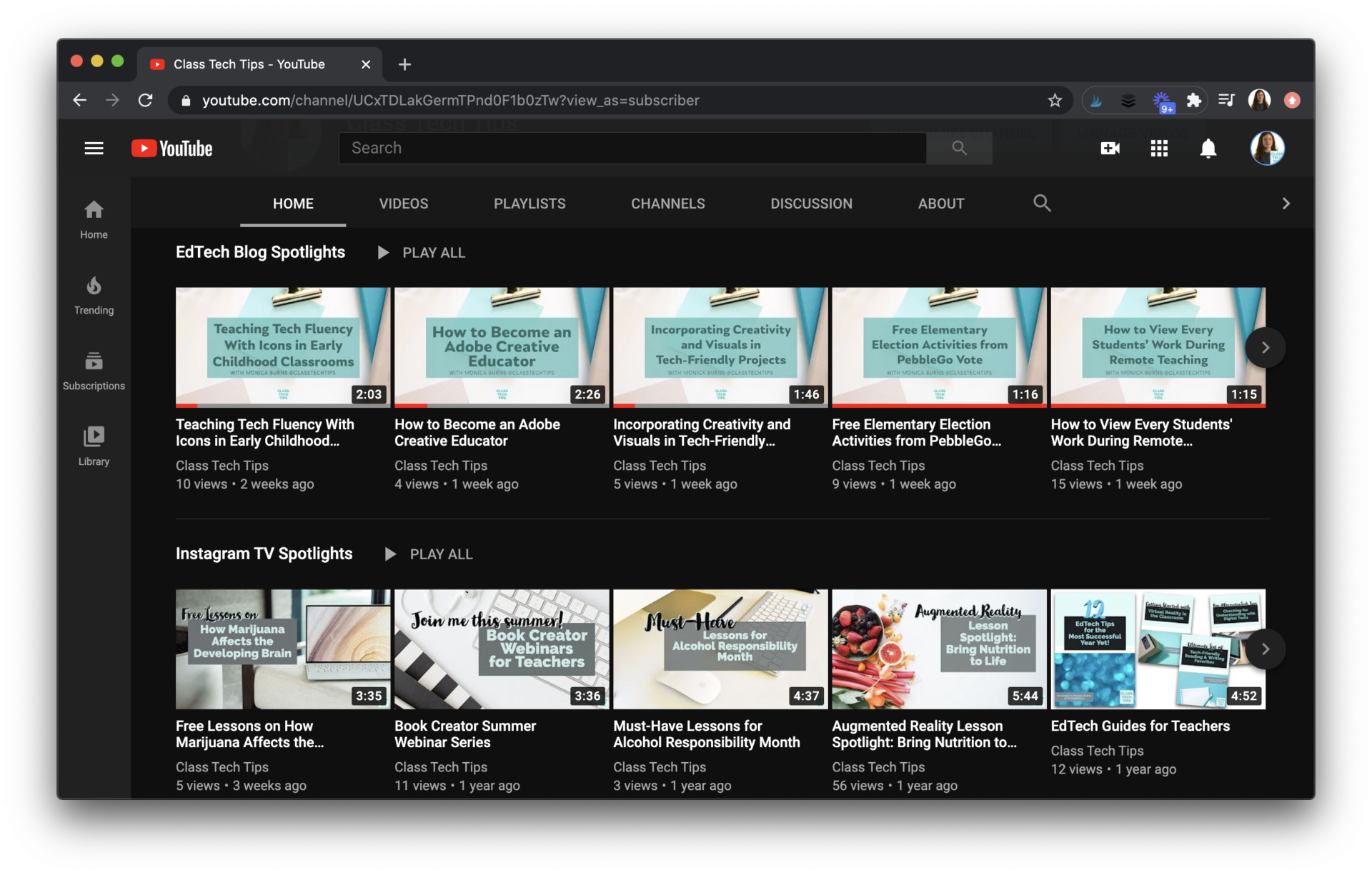Open the channel search icon near tabs
Image resolution: width=1372 pixels, height=875 pixels.
1041,203
